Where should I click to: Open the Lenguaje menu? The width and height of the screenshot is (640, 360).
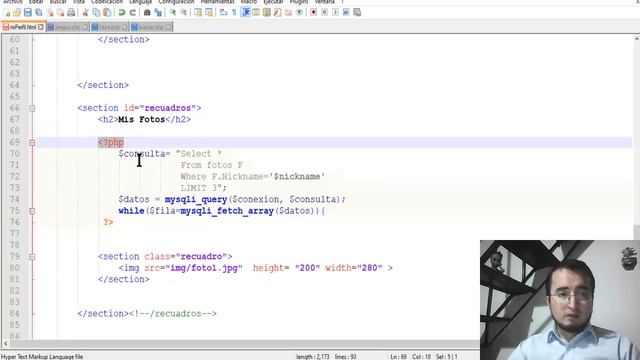click(140, 2)
